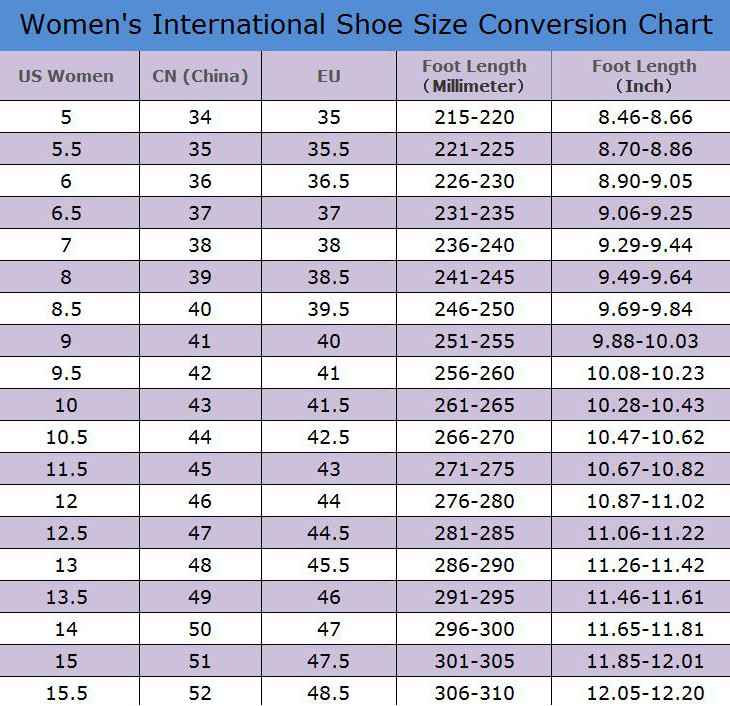Click the EU 35.5 cell
The height and width of the screenshot is (706, 730).
(329, 149)
